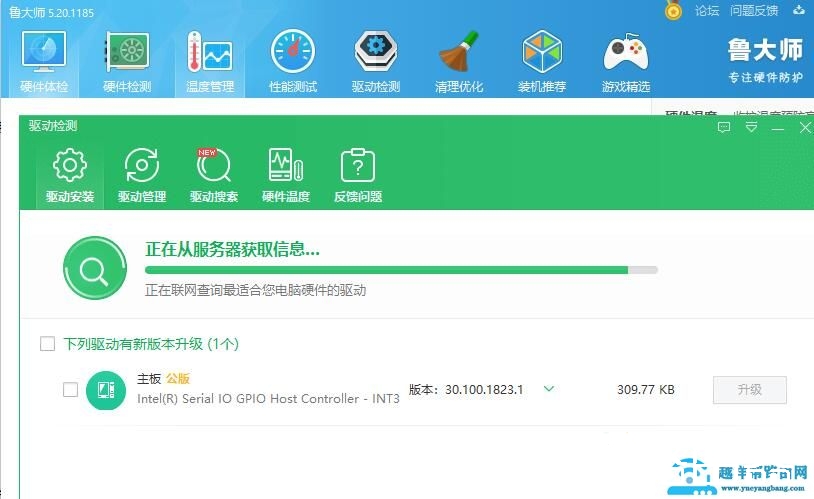Viewport: 814px width, 499px height.
Task: Click subtext 正在联网查询最适合您电脑硬件的驱动
Action: [255, 290]
